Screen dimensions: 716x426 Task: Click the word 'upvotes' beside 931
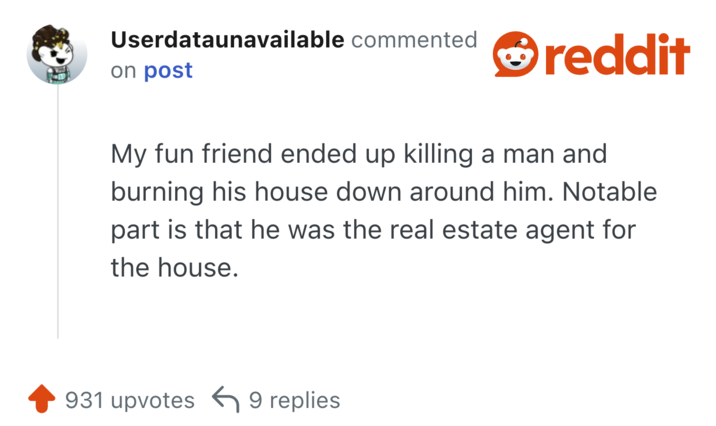tap(155, 400)
